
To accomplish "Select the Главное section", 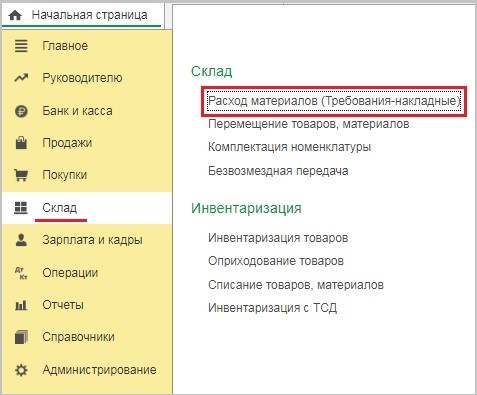I will [65, 46].
